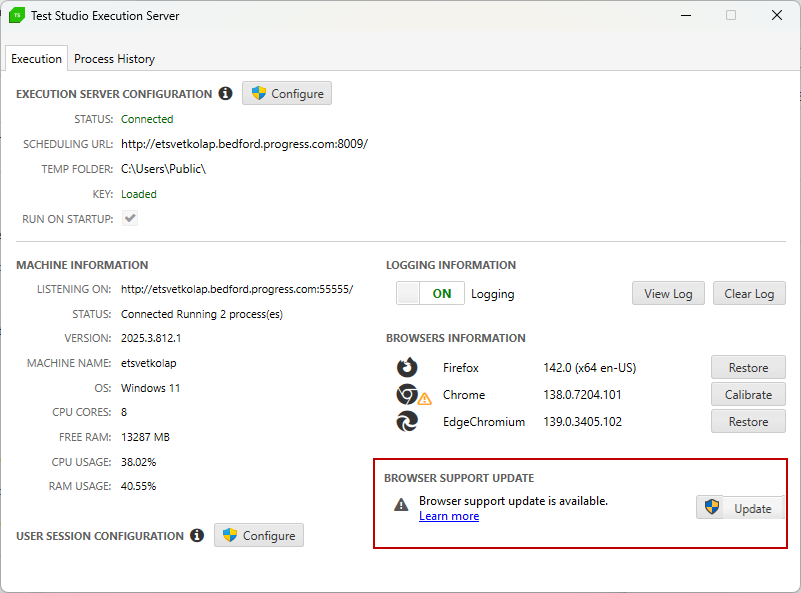Click the green Connected status text
Viewport: 801px width, 593px height.
(147, 119)
